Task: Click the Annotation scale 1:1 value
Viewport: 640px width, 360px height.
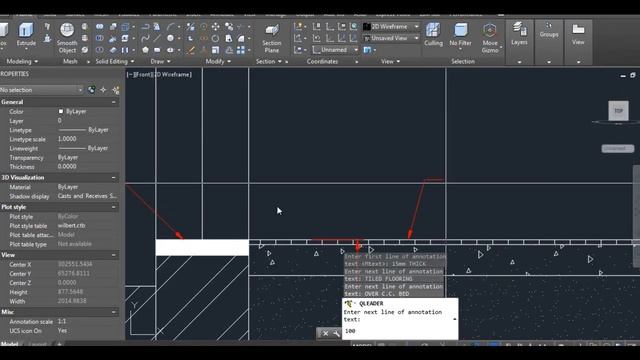Action: [x=62, y=322]
